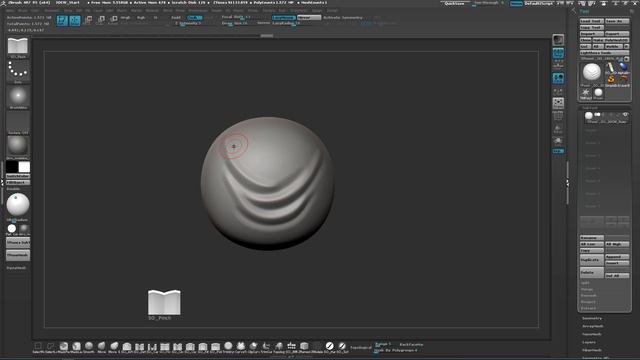Select PolyMesh3D star tool
Image resolution: width=640 pixels, height=360 pixels.
tap(586, 93)
